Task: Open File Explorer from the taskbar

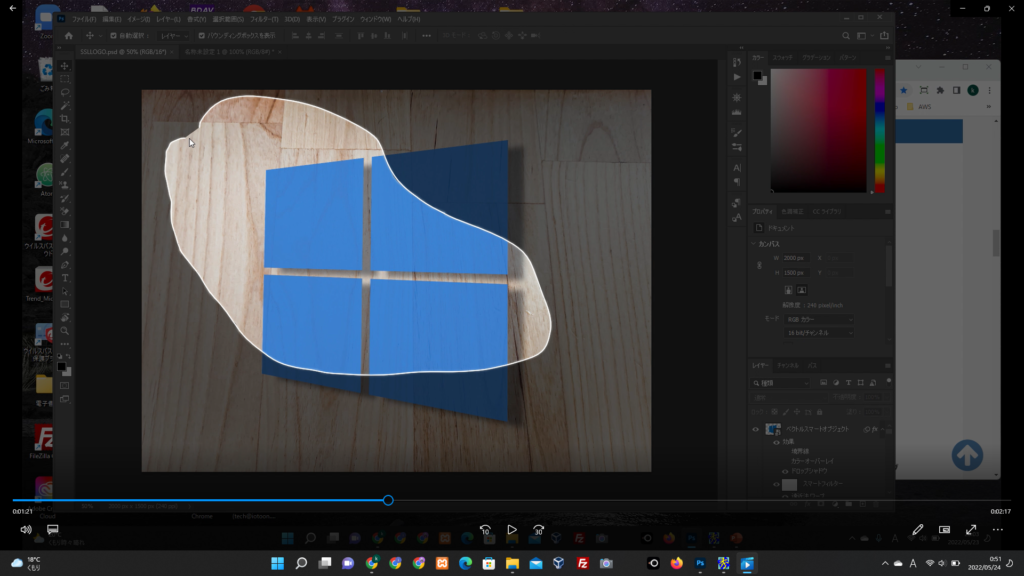Action: pyautogui.click(x=512, y=564)
